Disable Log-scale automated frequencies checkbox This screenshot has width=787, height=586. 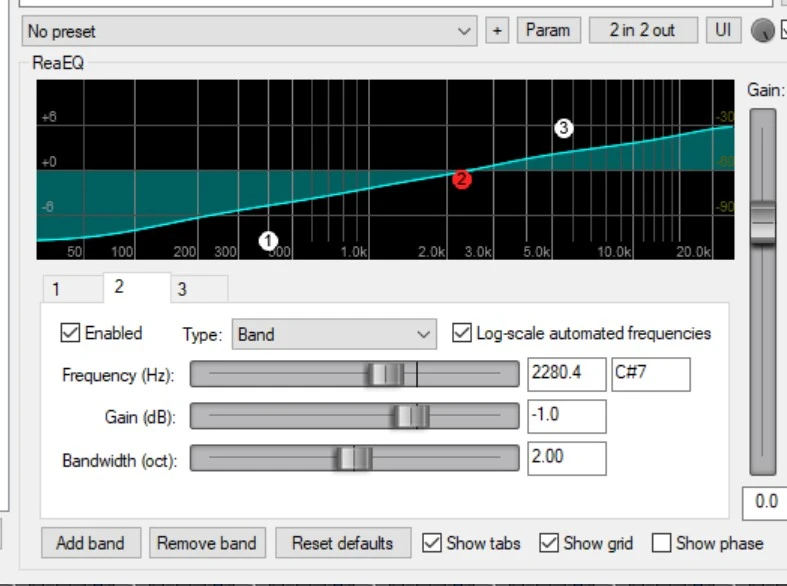coord(462,333)
